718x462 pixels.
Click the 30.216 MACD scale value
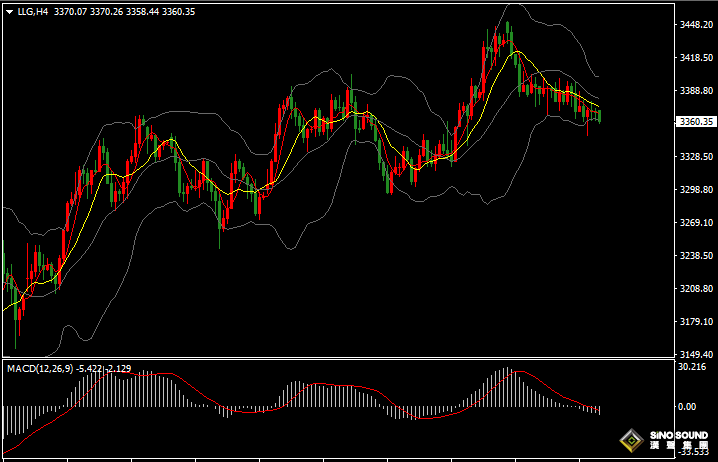click(691, 368)
